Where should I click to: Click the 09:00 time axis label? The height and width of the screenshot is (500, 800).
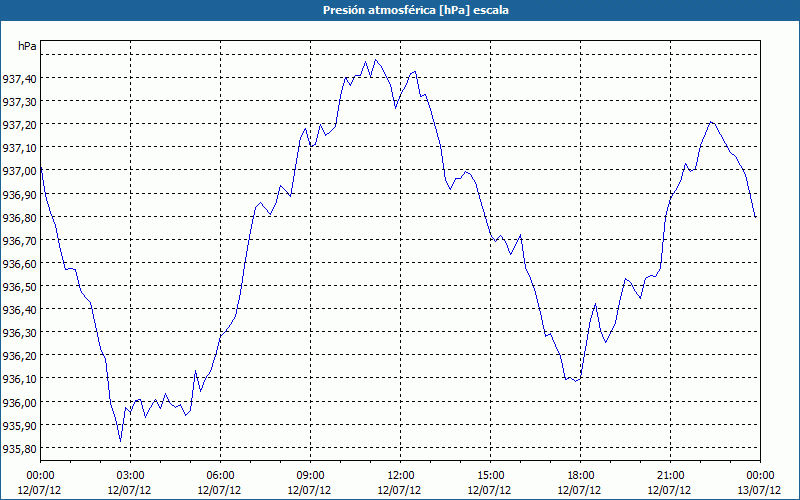[310, 476]
